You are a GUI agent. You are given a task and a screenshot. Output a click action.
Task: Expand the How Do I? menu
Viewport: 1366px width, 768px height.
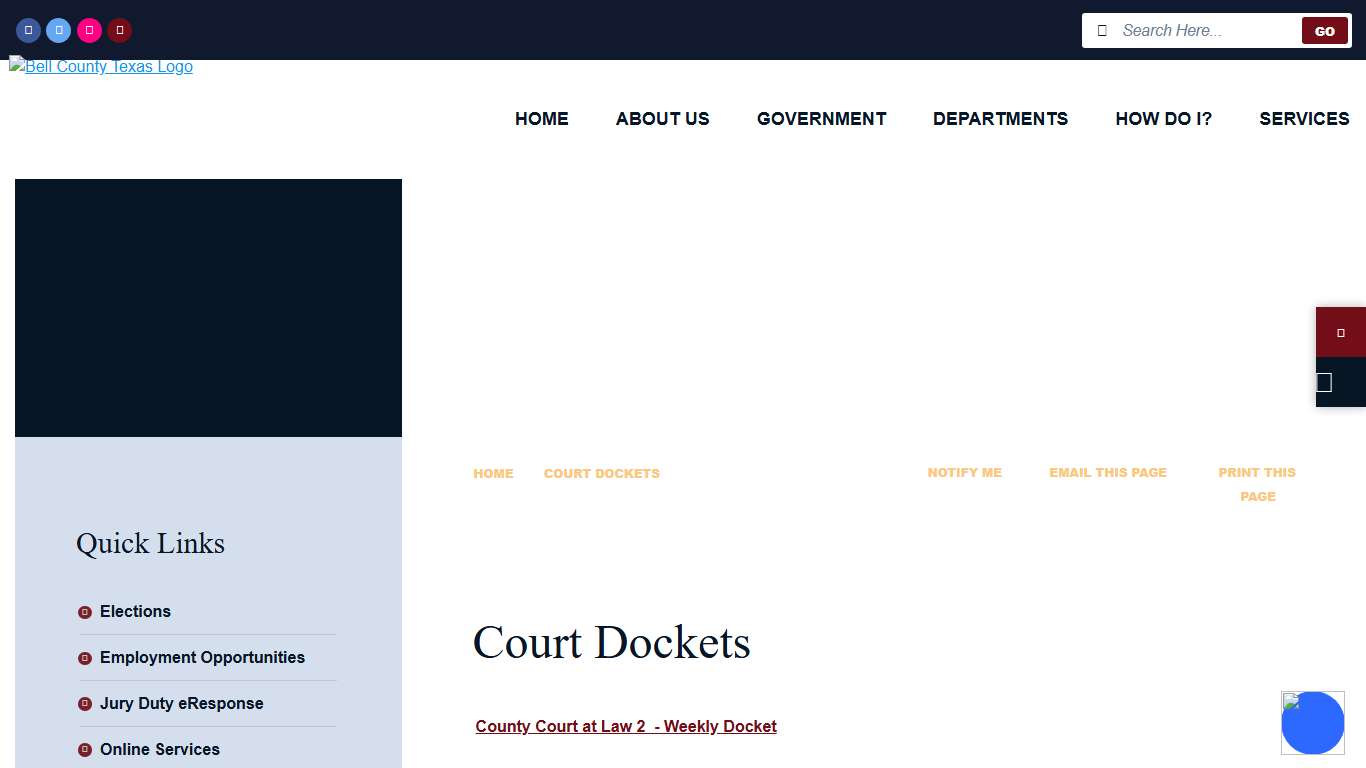point(1163,119)
